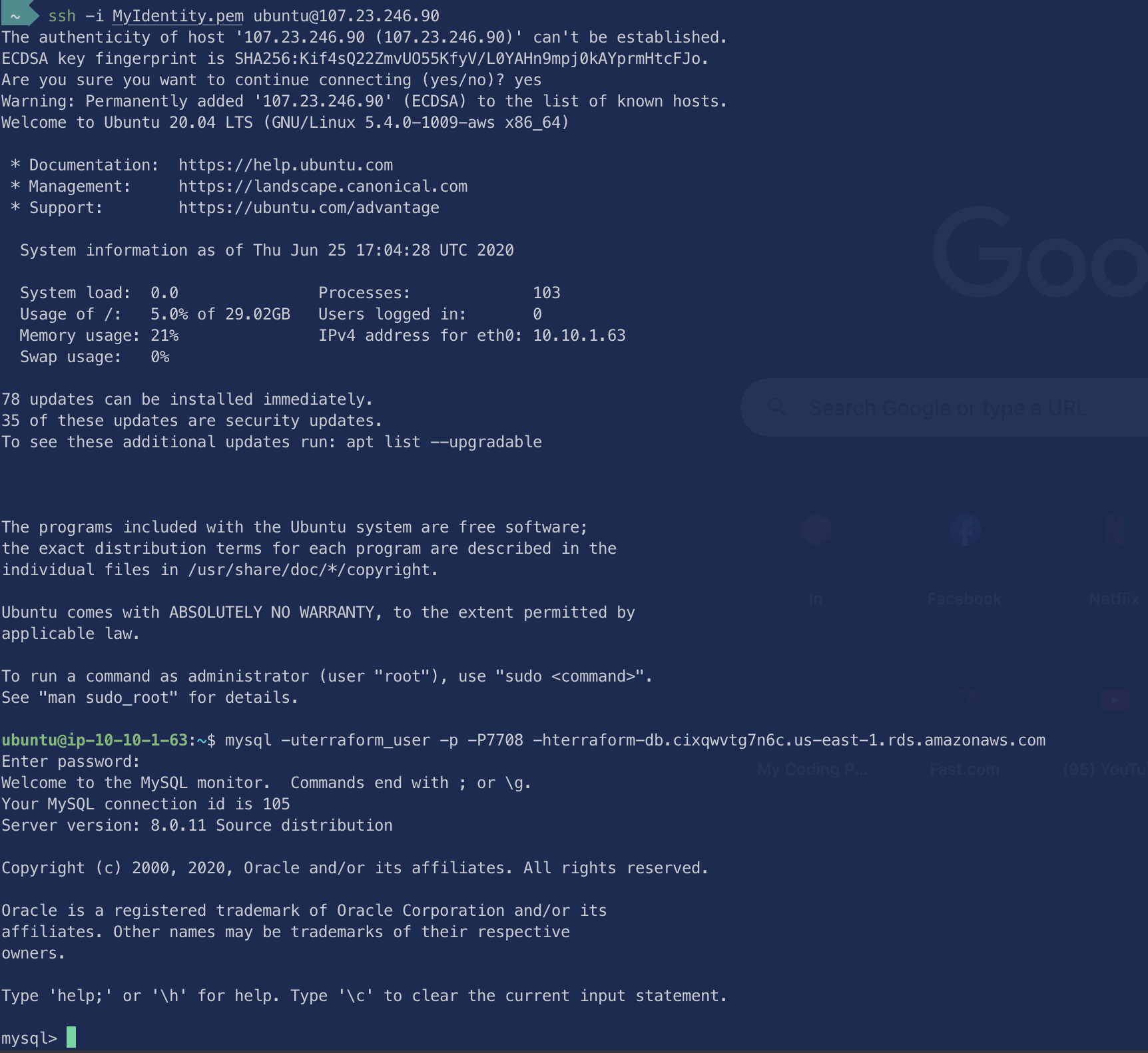Click disk usage value '5.0% of 29.02GB'
Screen dimensions: 1148x1053
coord(220,314)
